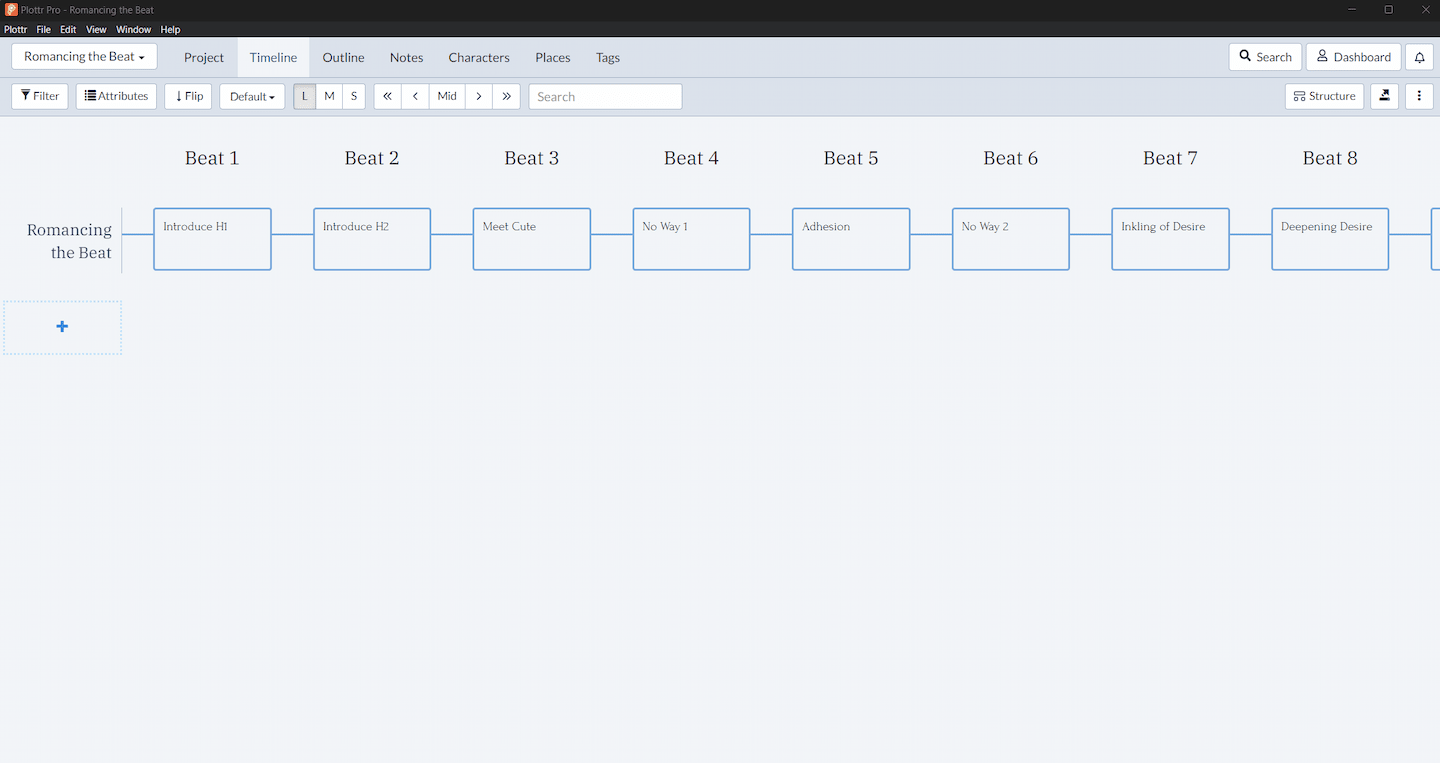This screenshot has width=1440, height=763.
Task: Jump to timeline end double-right arrow
Action: (x=507, y=96)
